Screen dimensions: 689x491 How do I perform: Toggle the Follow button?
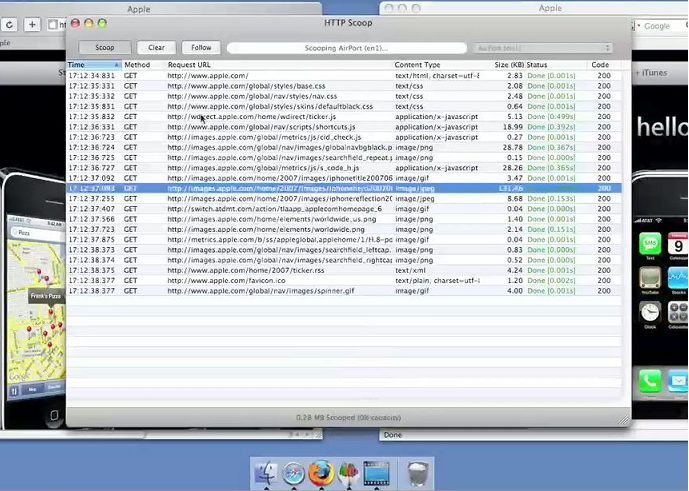(201, 47)
